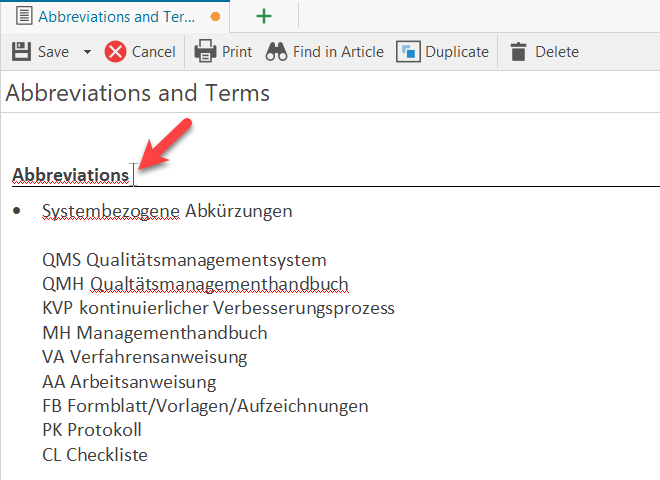Place the cursor in the Abbreviations heading
Image resolution: width=660 pixels, height=480 pixels.
click(70, 175)
